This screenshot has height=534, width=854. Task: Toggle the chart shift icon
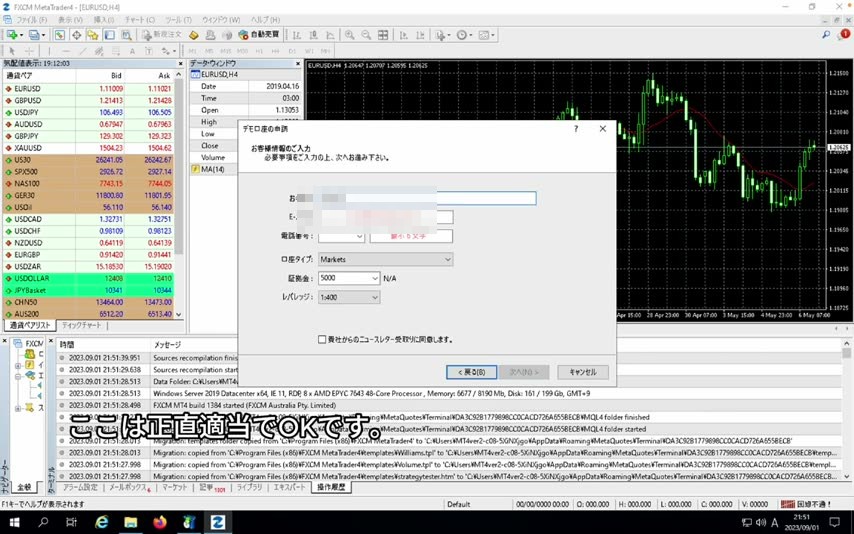[420, 35]
